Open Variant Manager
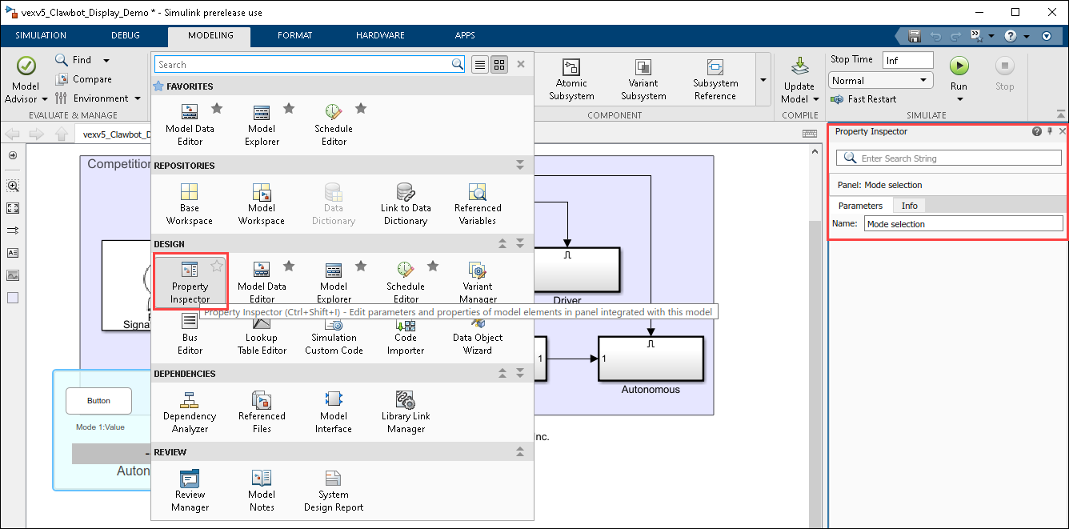 pyautogui.click(x=478, y=282)
